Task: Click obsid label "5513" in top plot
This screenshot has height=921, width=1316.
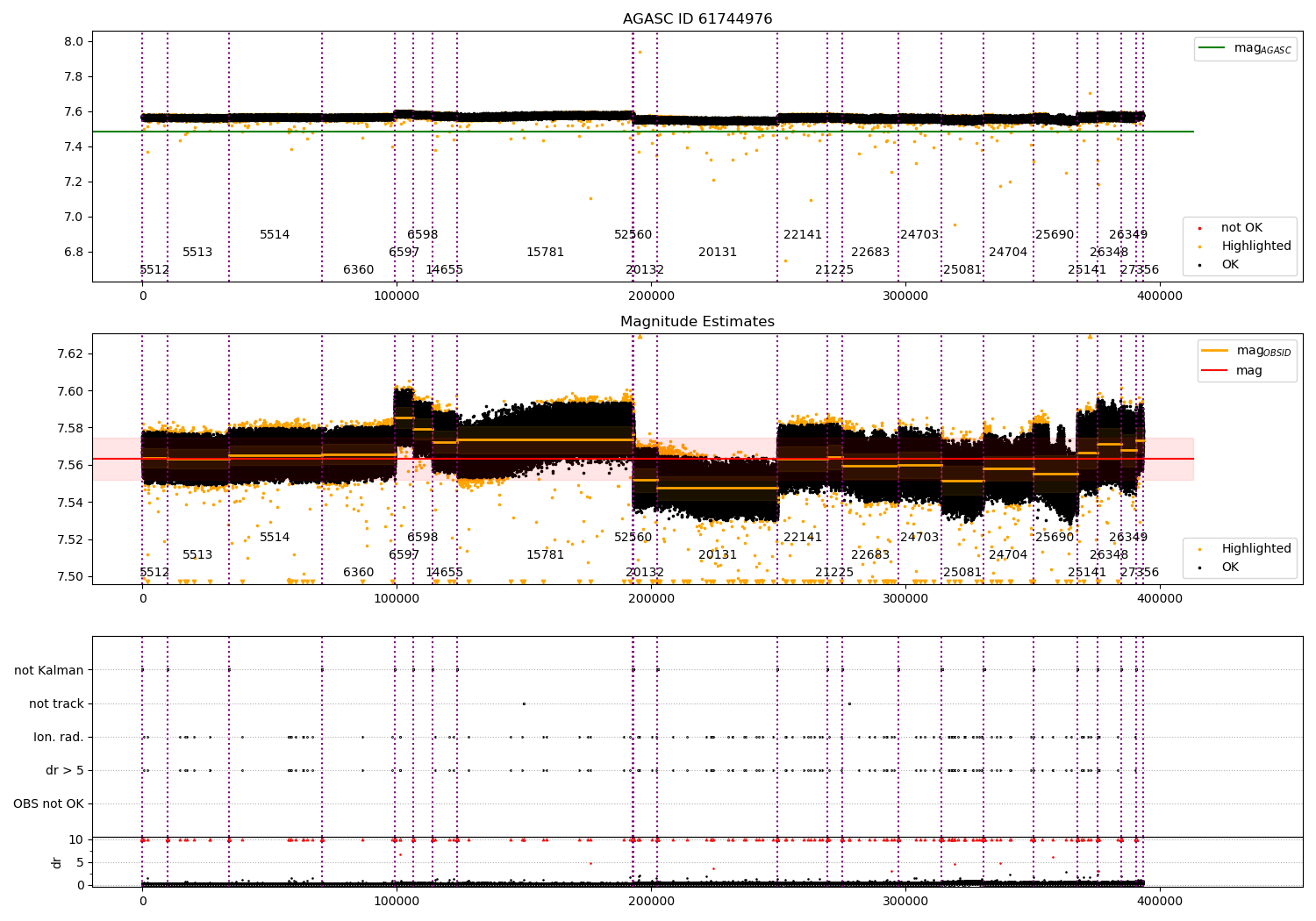Action: pyautogui.click(x=197, y=253)
